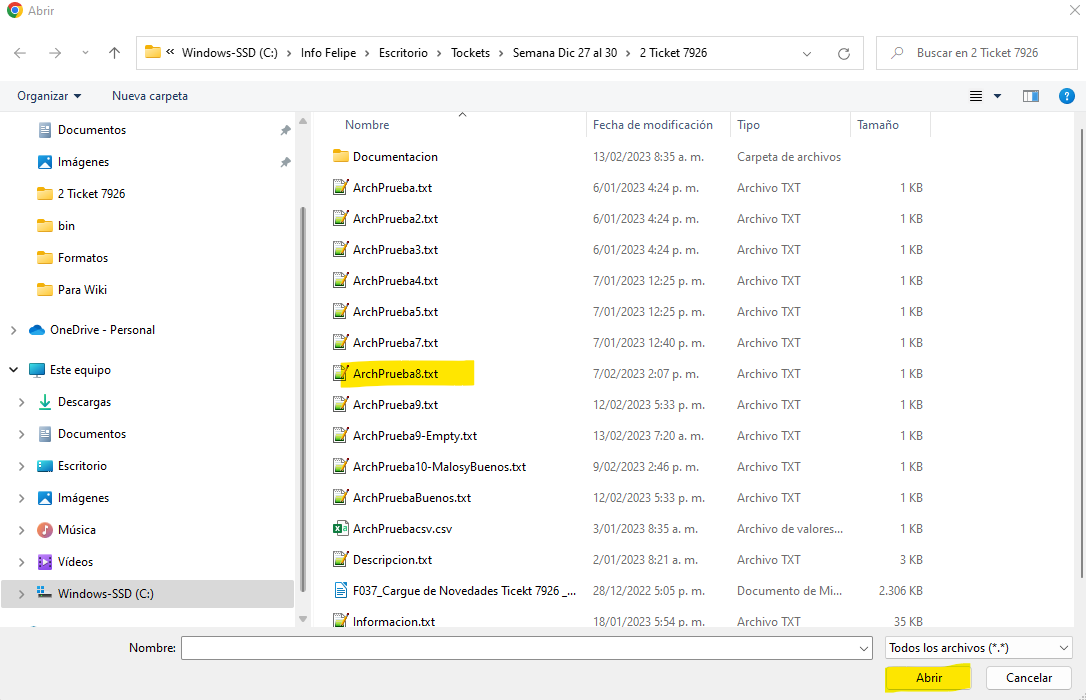Select the ArchPruebacsv.csv Excel file icon
The height and width of the screenshot is (700, 1086).
(340, 529)
